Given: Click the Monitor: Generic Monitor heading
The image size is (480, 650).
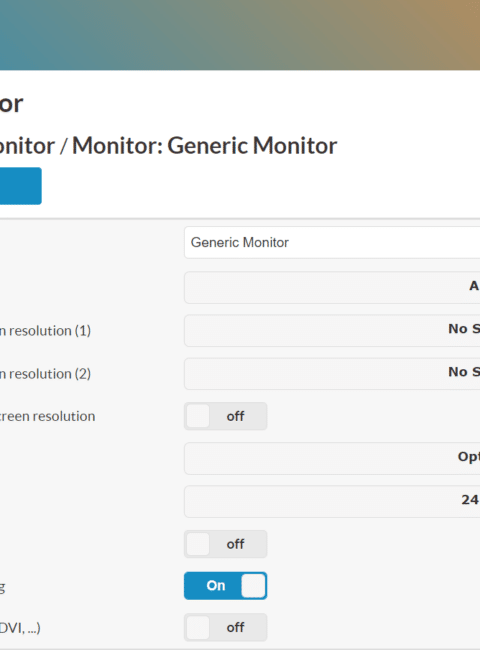Looking at the screenshot, I should point(205,146).
